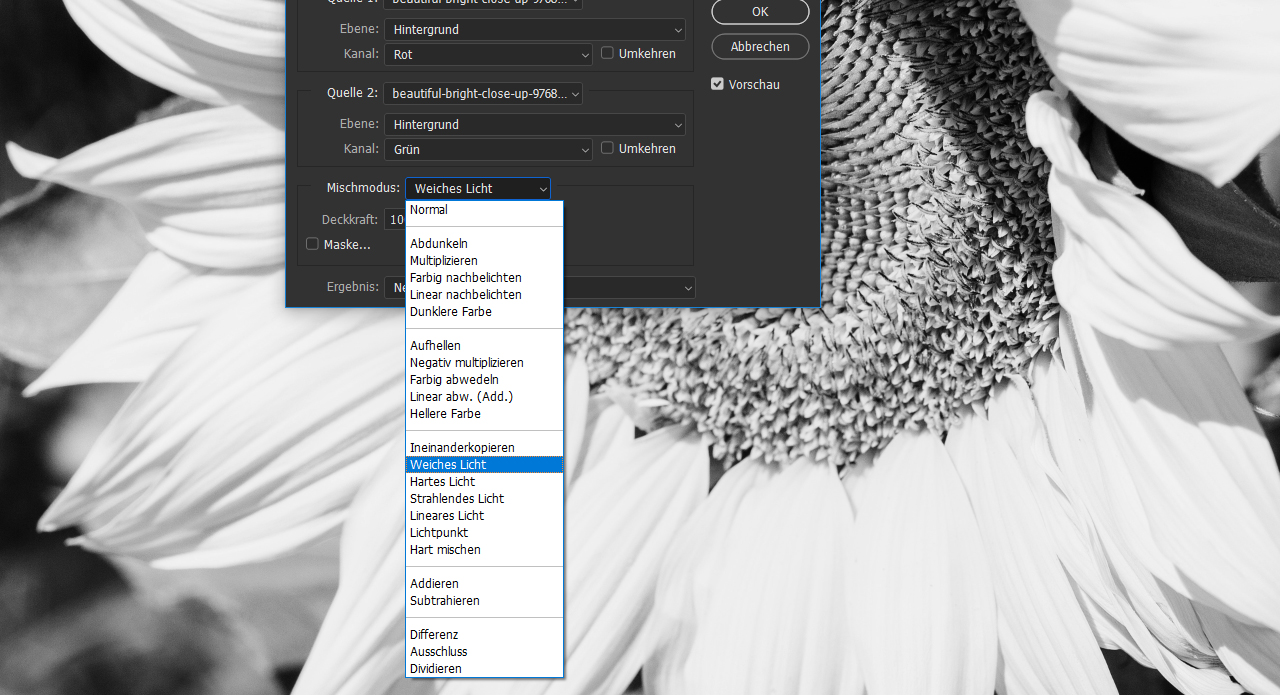The width and height of the screenshot is (1280, 695).
Task: Click the Abbrechen button
Action: click(x=760, y=46)
